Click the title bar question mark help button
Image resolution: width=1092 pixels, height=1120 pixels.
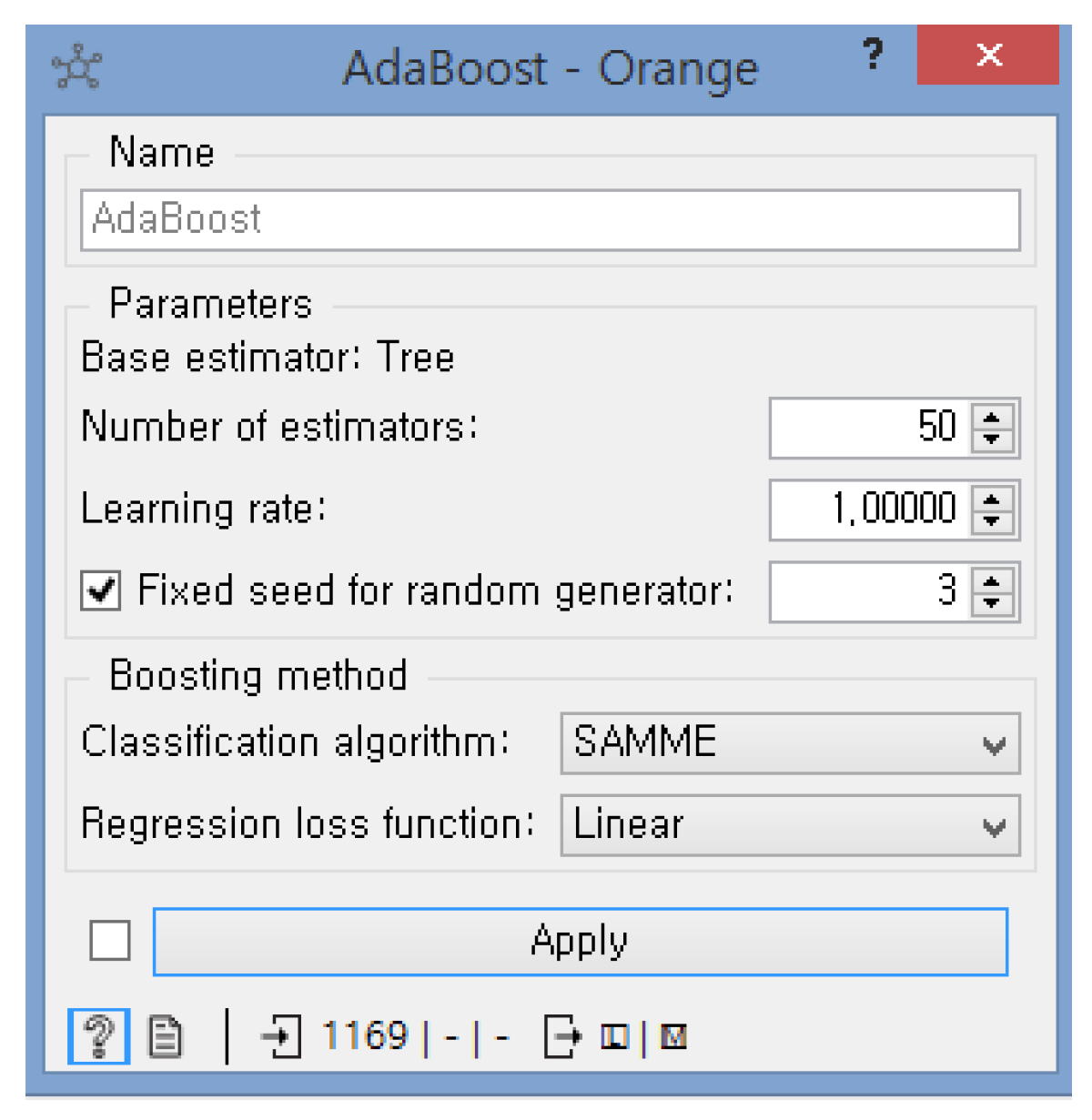(873, 55)
